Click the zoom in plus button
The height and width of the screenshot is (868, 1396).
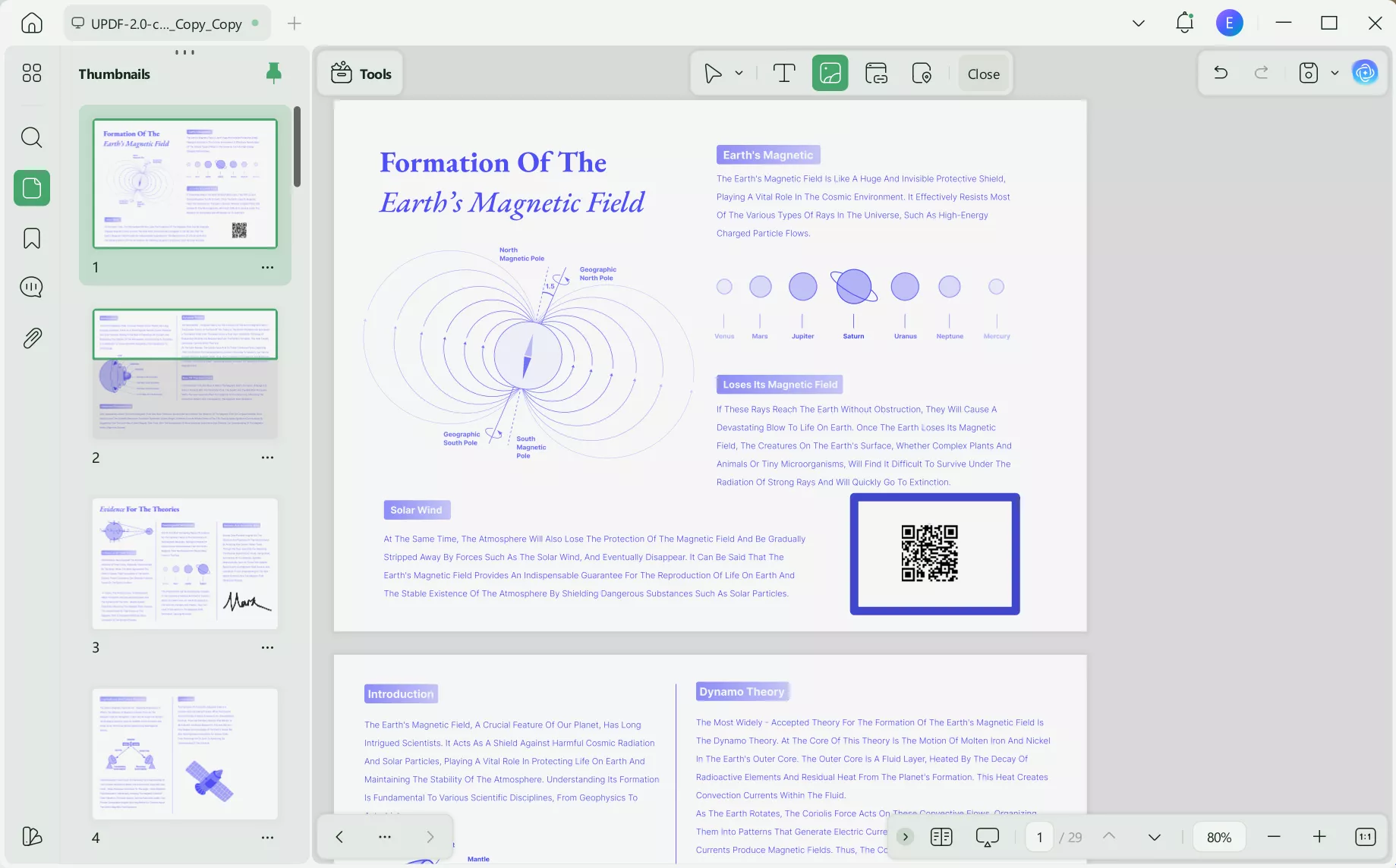click(x=1319, y=837)
